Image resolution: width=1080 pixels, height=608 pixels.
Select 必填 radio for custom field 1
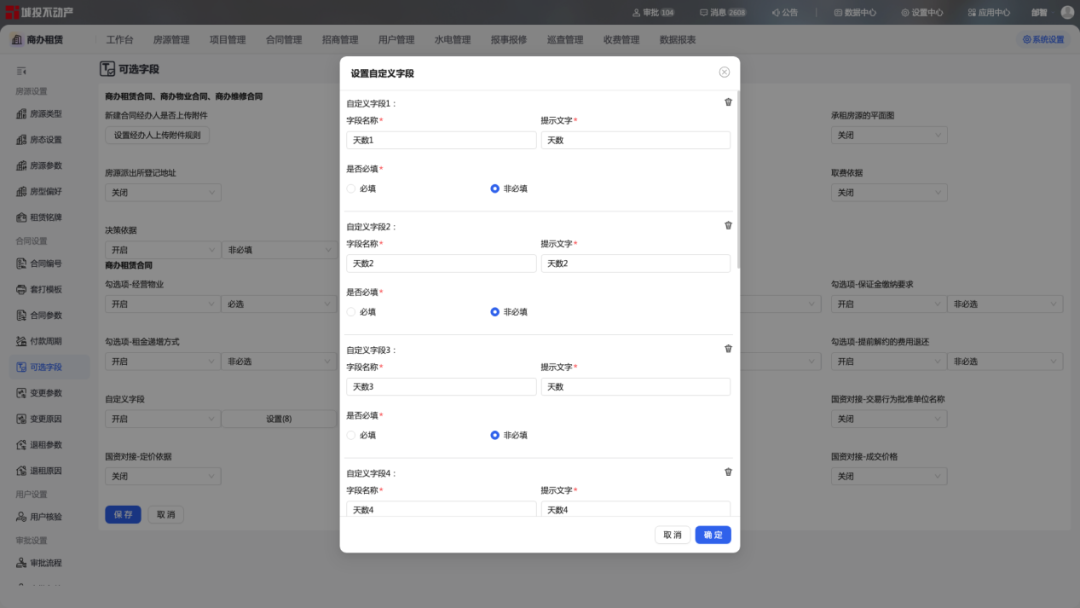pos(352,188)
